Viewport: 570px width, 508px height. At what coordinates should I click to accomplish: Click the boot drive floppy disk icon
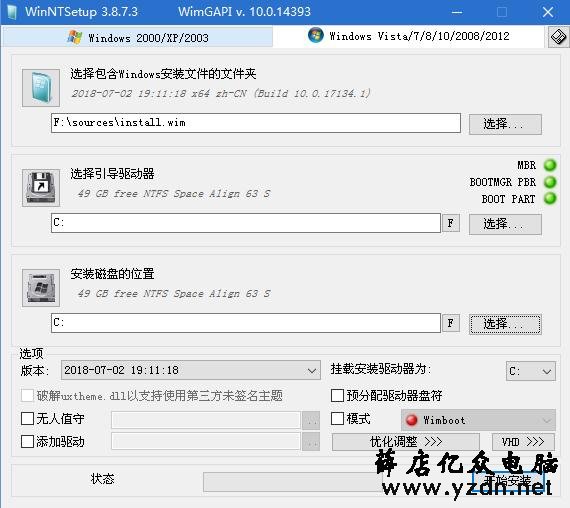coord(41,188)
